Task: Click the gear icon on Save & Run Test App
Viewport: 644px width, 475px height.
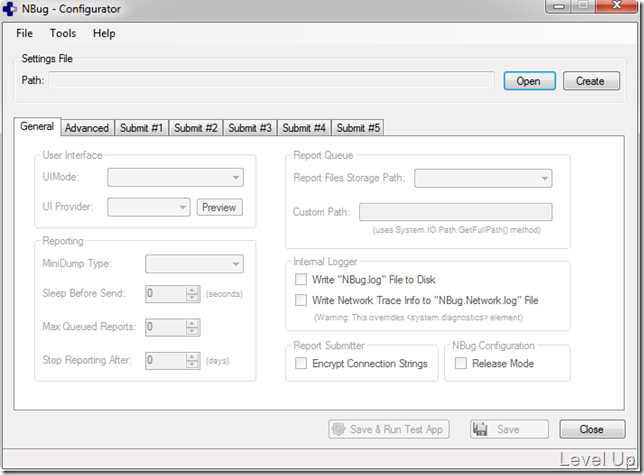Action: [x=338, y=429]
